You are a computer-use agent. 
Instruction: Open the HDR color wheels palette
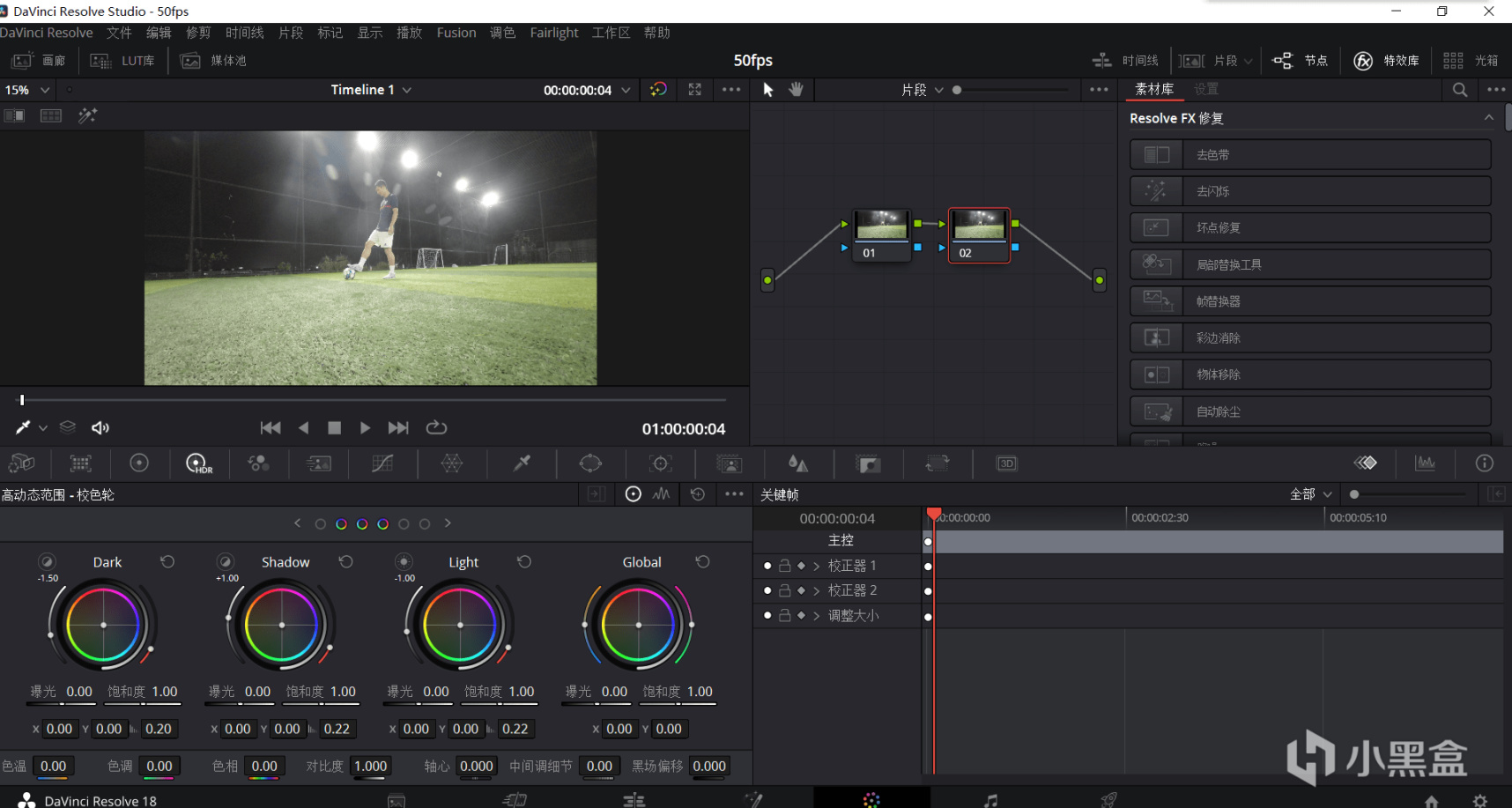pyautogui.click(x=198, y=463)
